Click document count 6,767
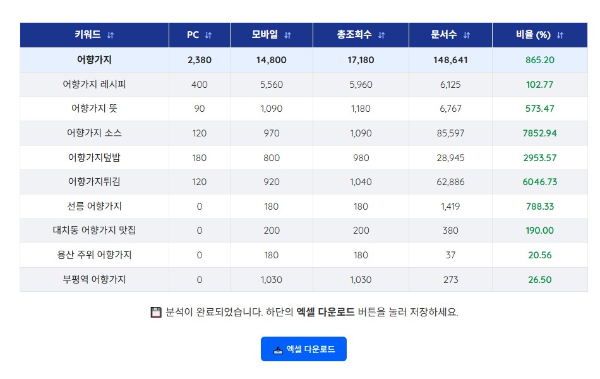This screenshot has height=379, width=600. pyautogui.click(x=450, y=109)
